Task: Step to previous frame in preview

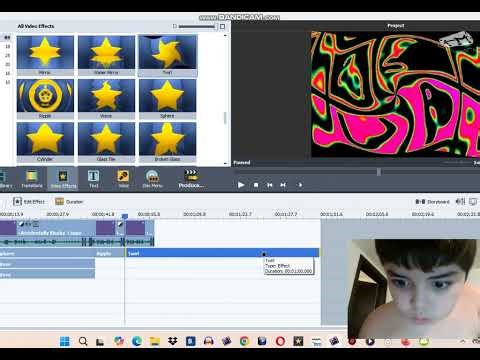Action: coord(270,185)
